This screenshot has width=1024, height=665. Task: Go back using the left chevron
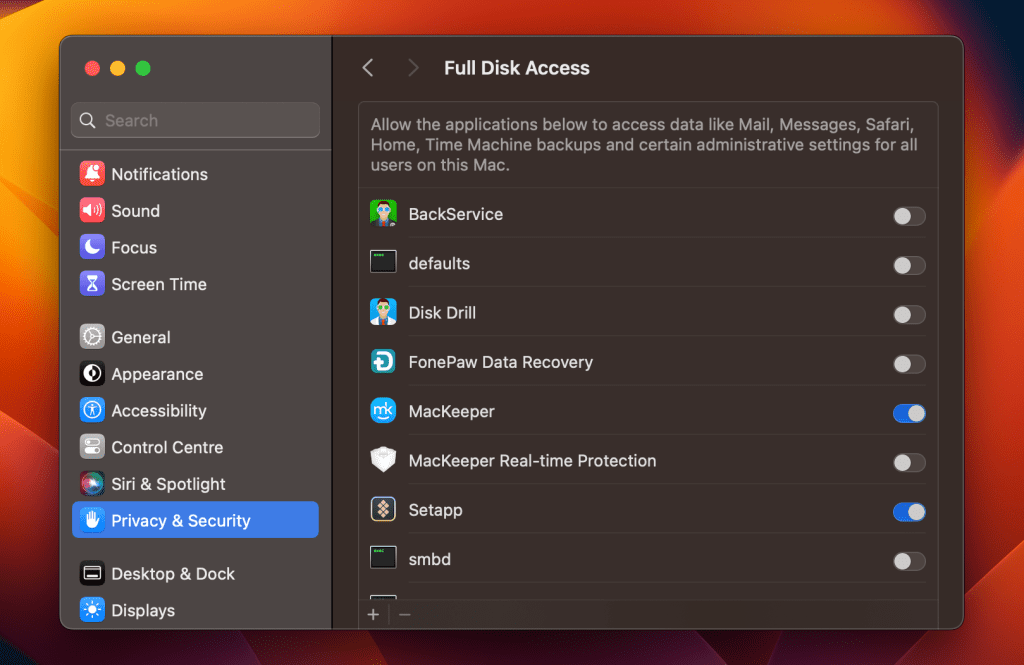[368, 68]
